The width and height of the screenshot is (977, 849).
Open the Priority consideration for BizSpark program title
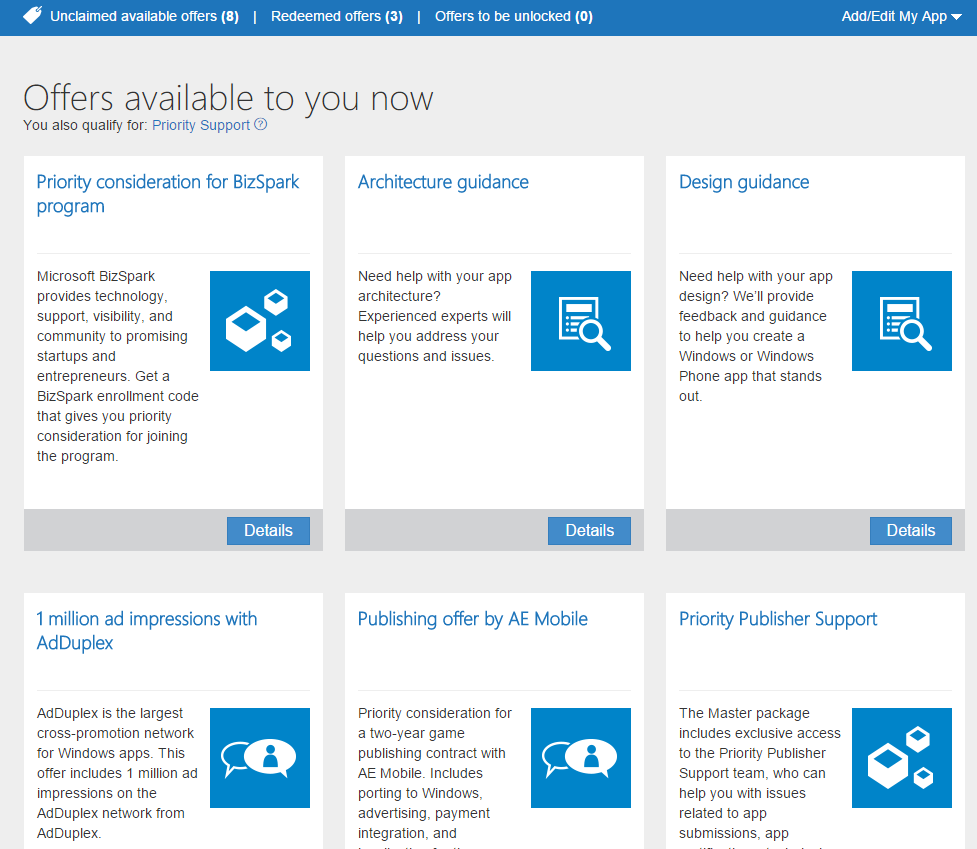168,194
